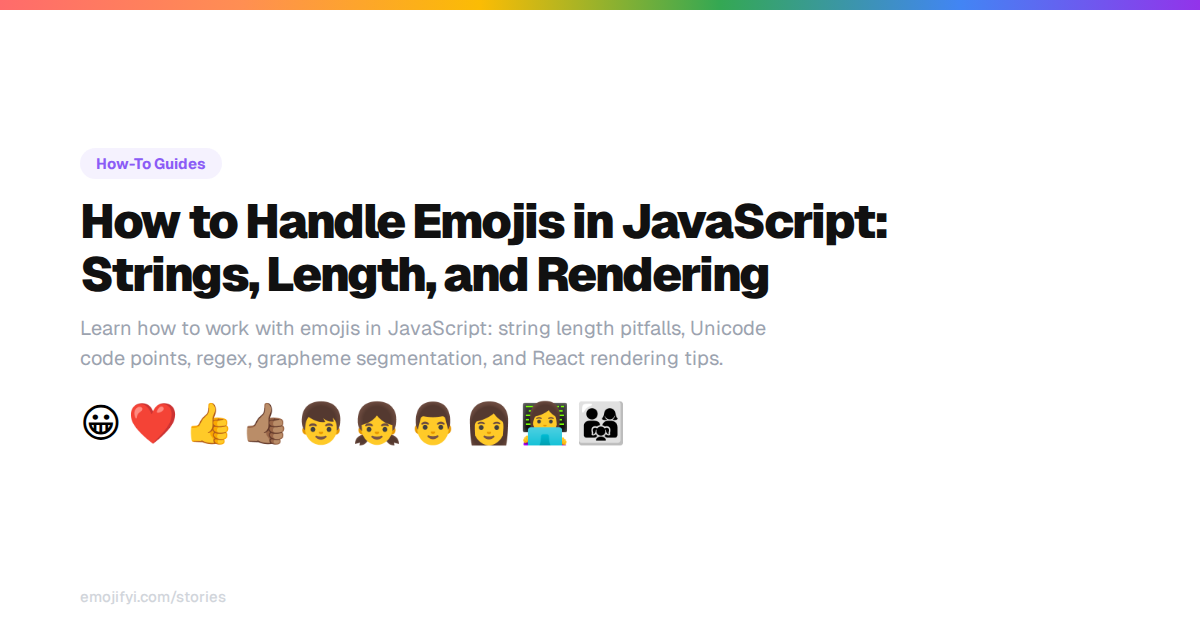Screen dimensions: 1200x630
Task: Click the yellow thumbs up emoji
Action: click(x=209, y=424)
